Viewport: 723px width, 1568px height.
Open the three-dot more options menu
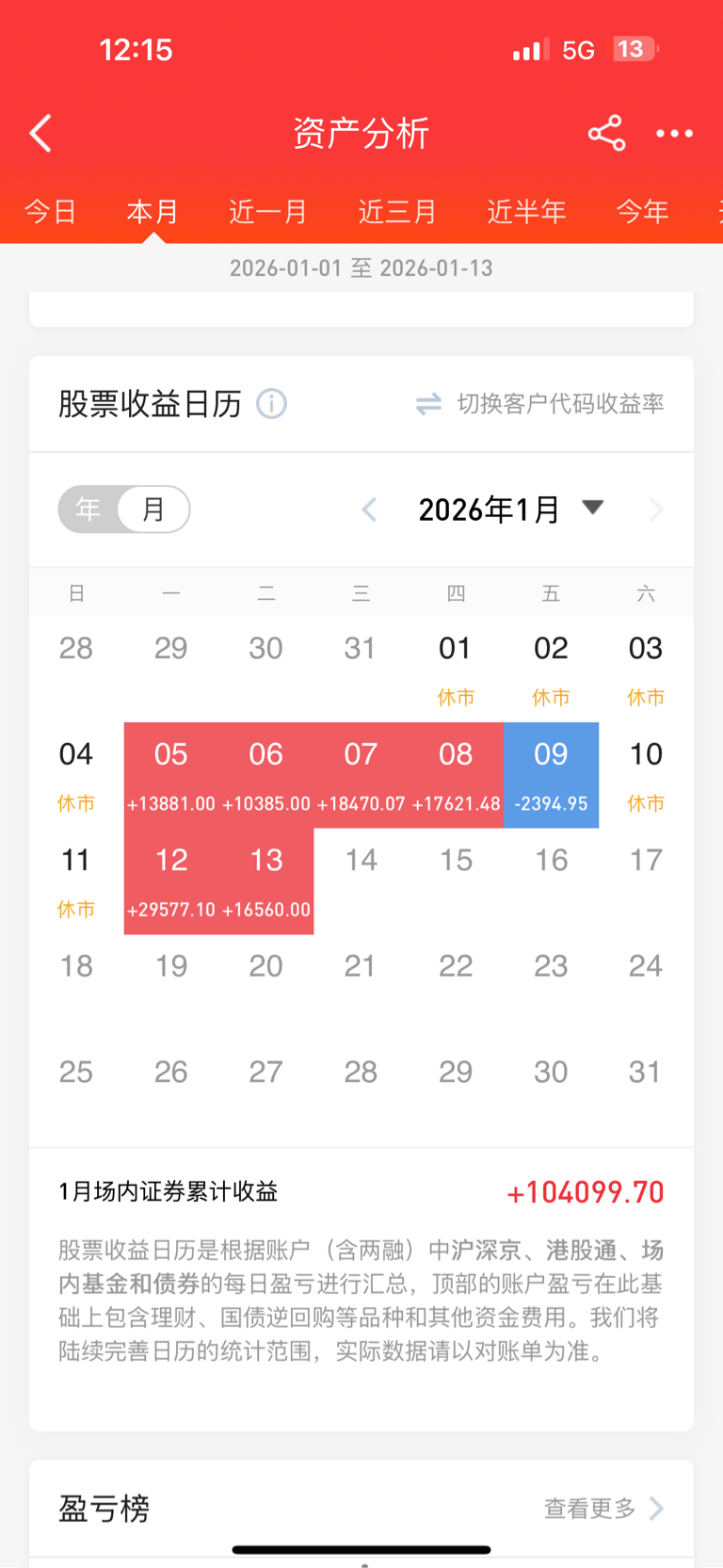[674, 134]
